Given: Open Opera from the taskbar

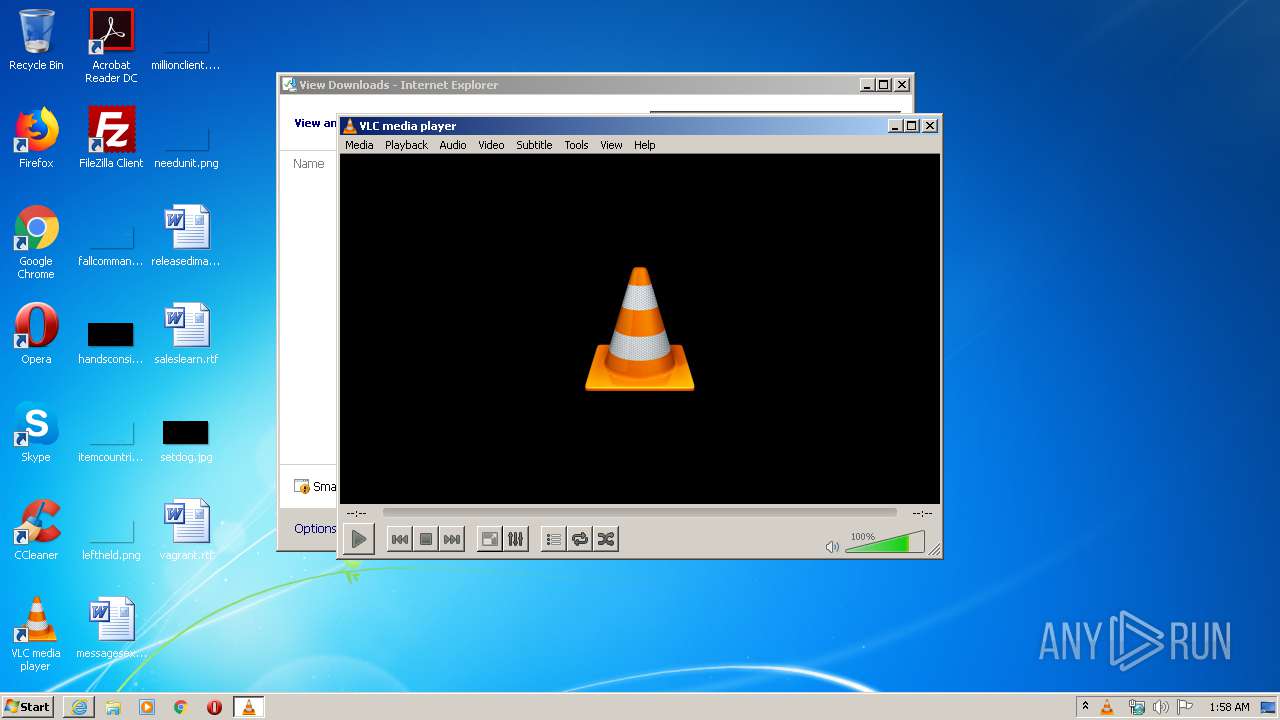Looking at the screenshot, I should [x=215, y=707].
